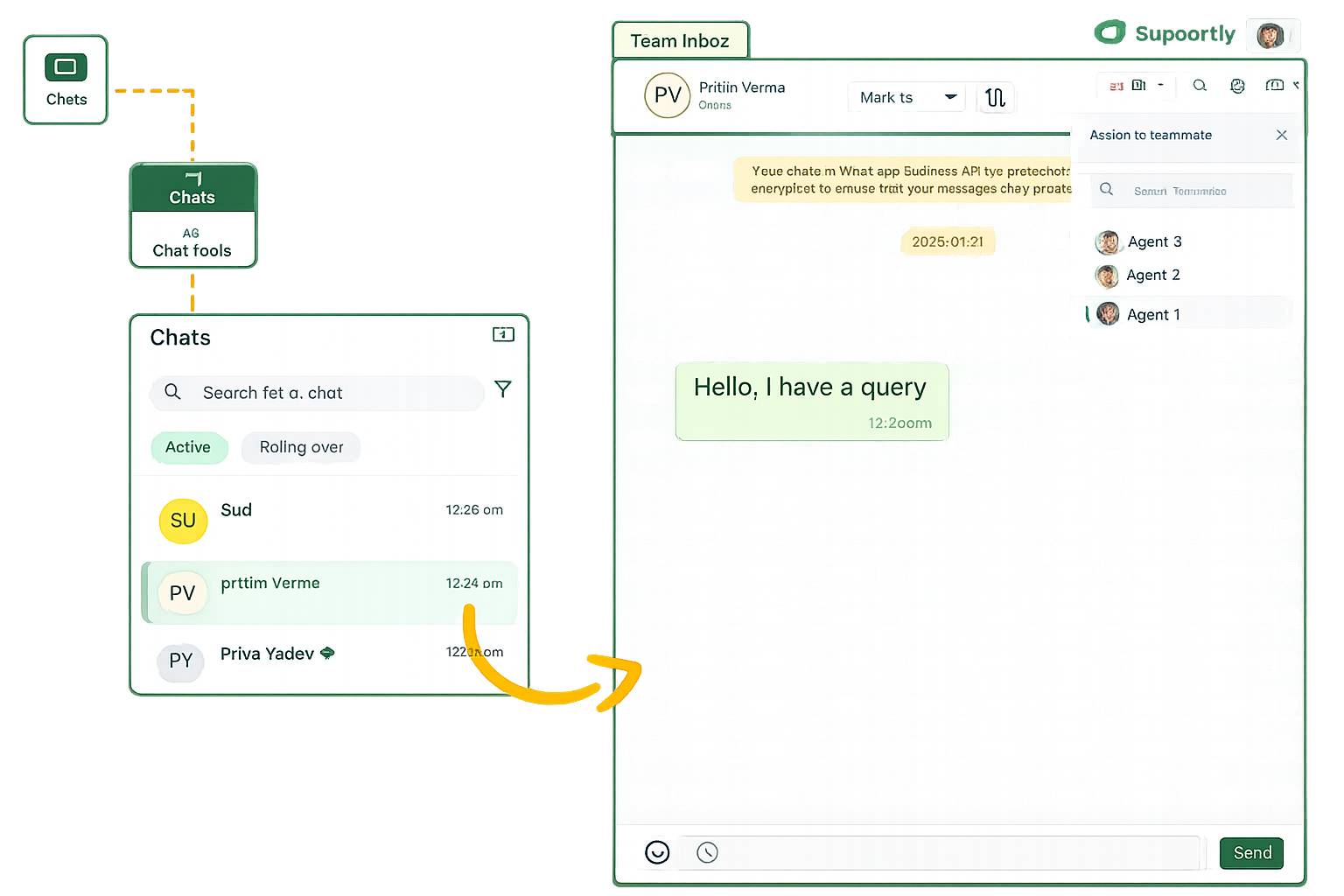Click Agent 1's avatar picture
Viewport: 1344px width, 896px height.
tap(1108, 313)
